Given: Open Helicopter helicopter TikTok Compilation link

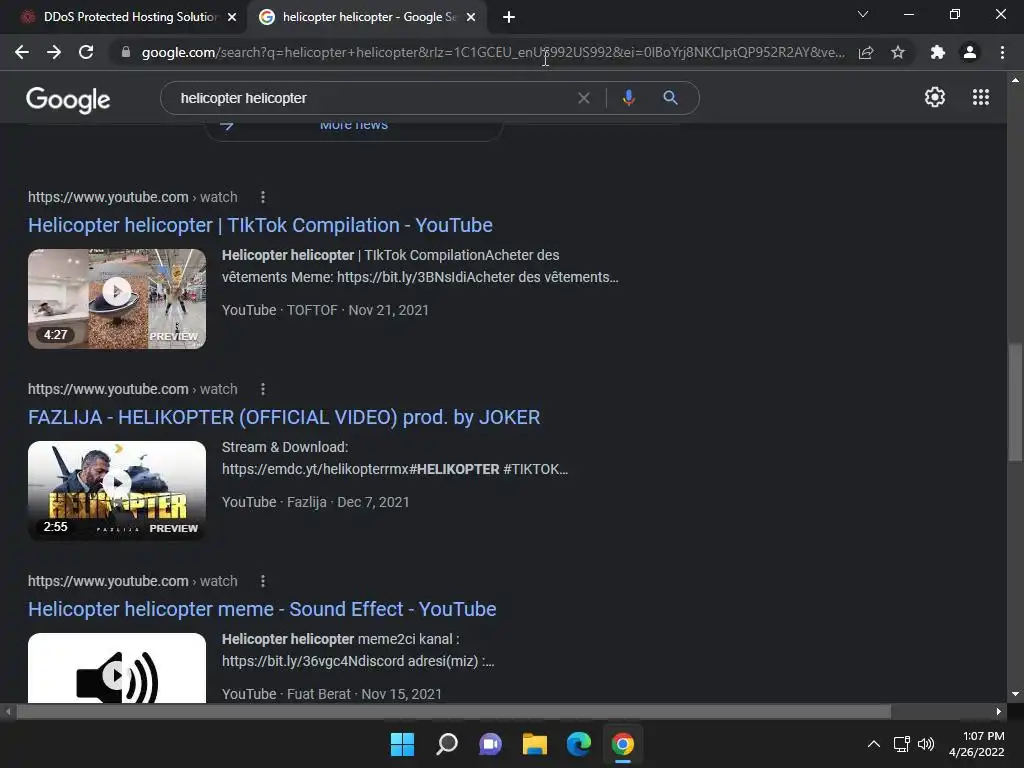Looking at the screenshot, I should pyautogui.click(x=260, y=225).
